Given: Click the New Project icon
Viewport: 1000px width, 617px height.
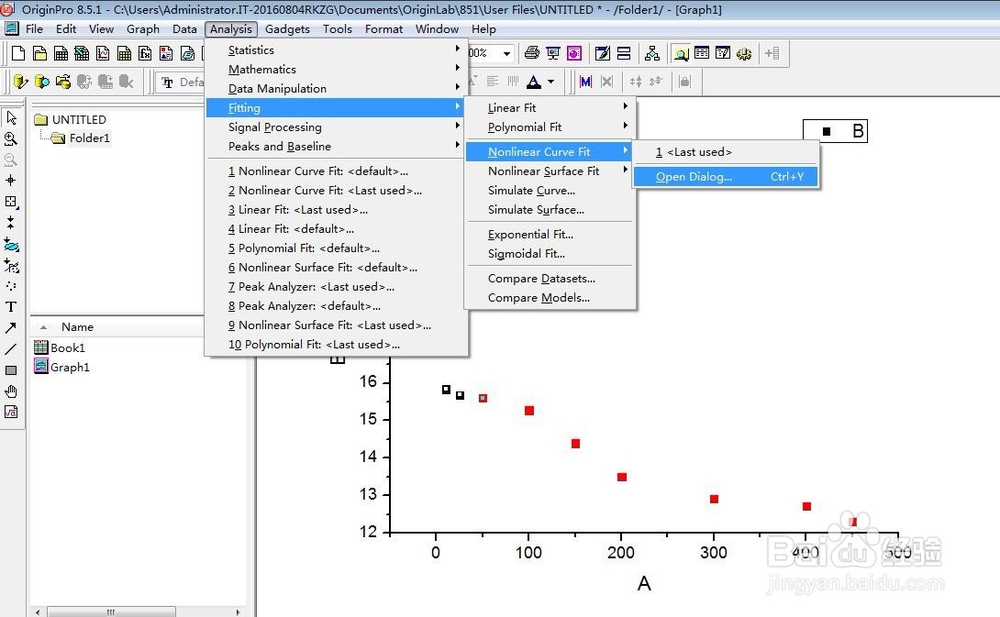Looking at the screenshot, I should 18,54.
